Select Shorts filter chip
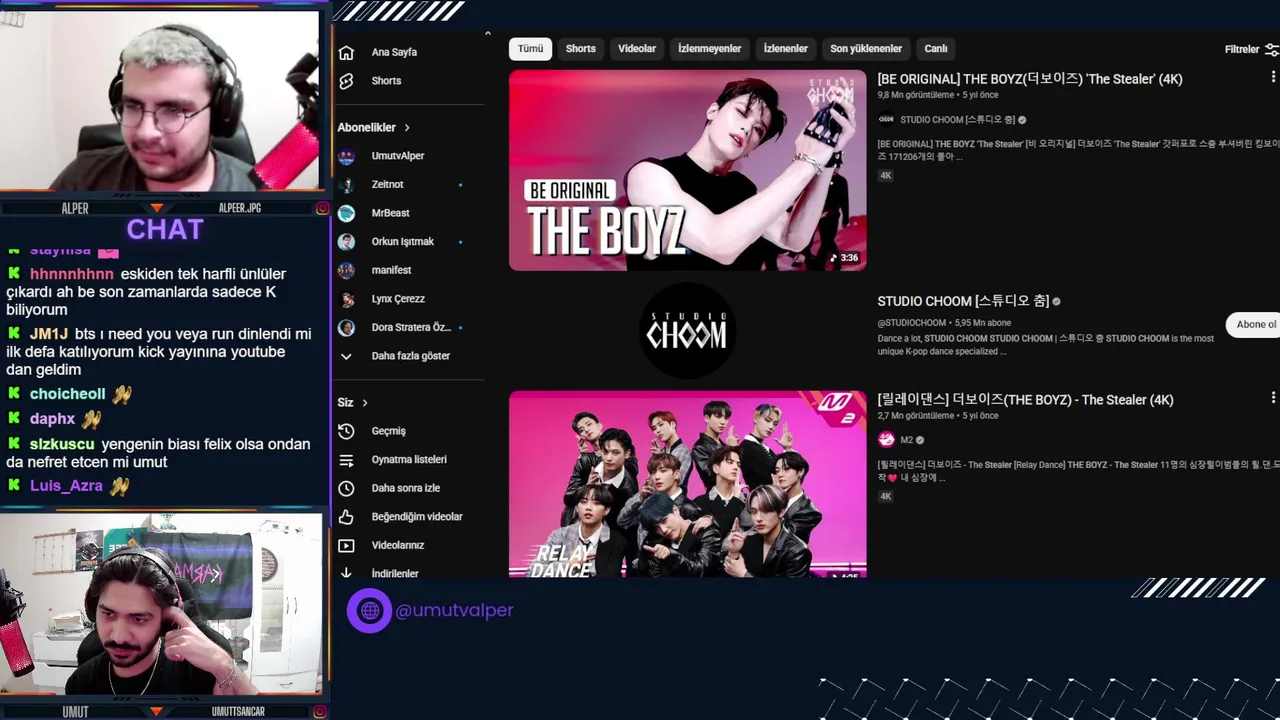This screenshot has width=1280, height=720. (581, 49)
